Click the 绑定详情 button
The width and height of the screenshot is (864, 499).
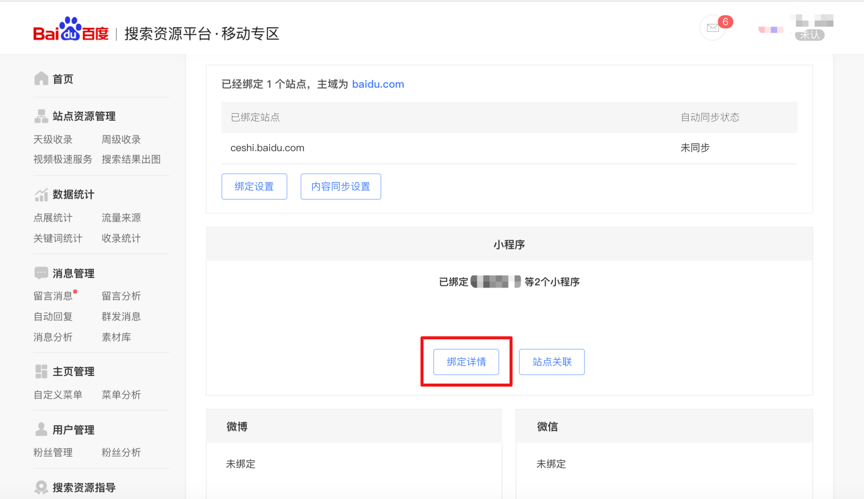click(x=466, y=362)
